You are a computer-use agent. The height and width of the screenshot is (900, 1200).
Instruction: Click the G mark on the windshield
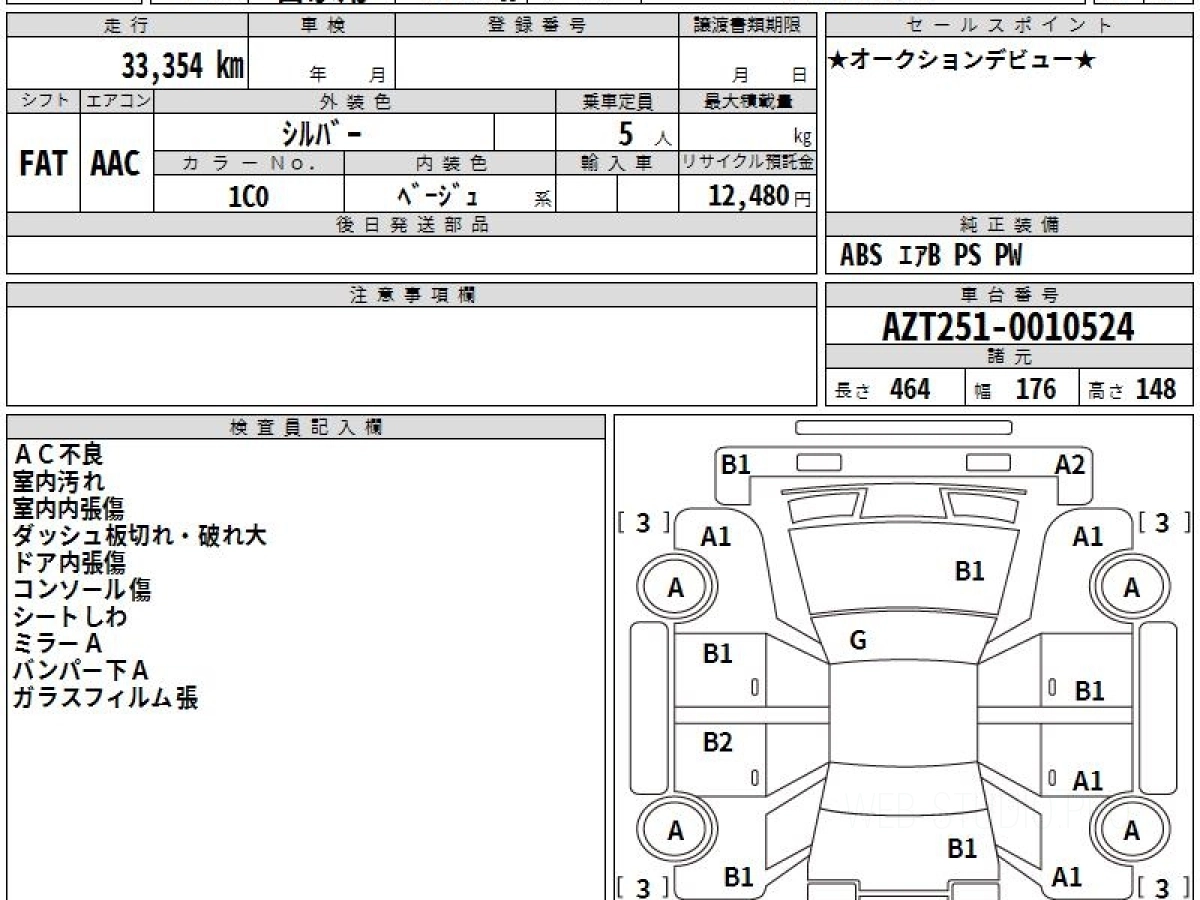[857, 642]
